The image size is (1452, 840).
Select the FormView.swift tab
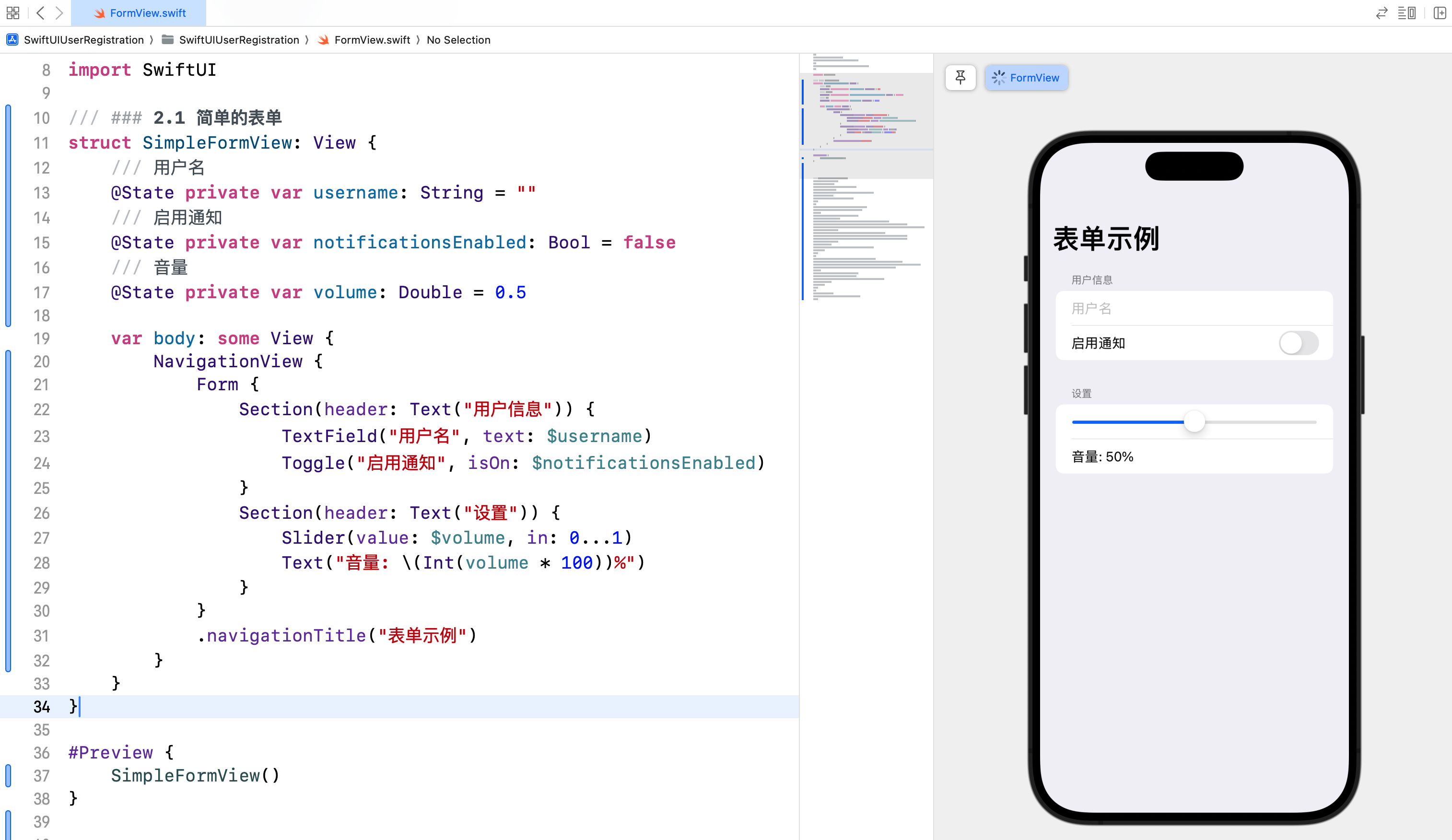(139, 12)
